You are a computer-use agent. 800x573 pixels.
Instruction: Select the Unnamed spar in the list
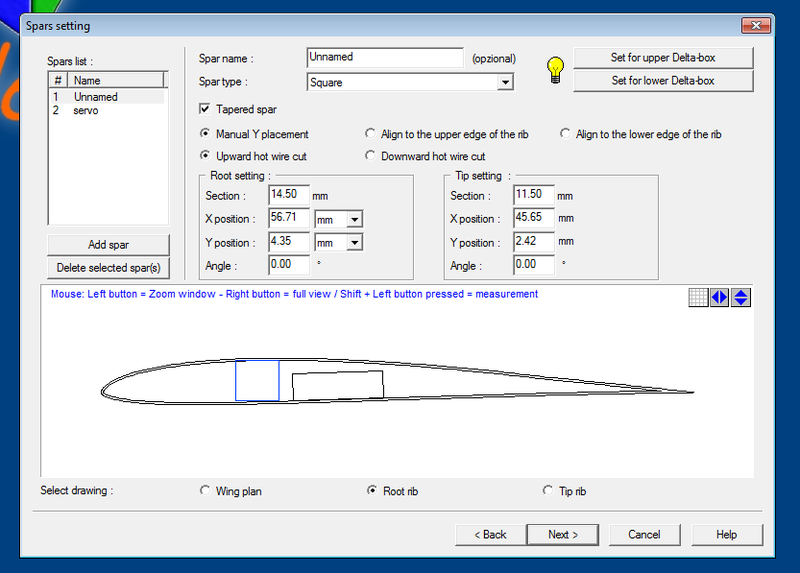point(96,97)
